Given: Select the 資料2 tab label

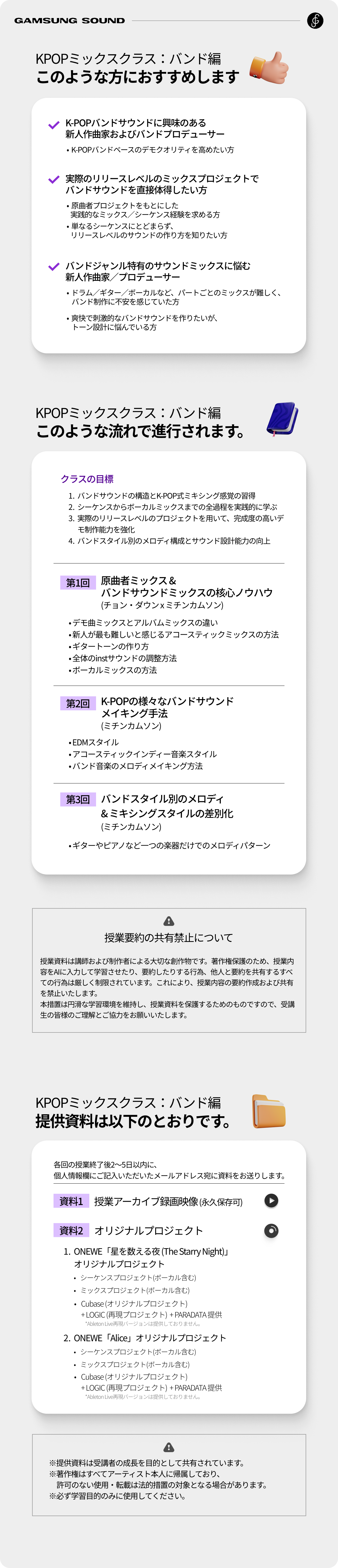Looking at the screenshot, I should tap(71, 1231).
